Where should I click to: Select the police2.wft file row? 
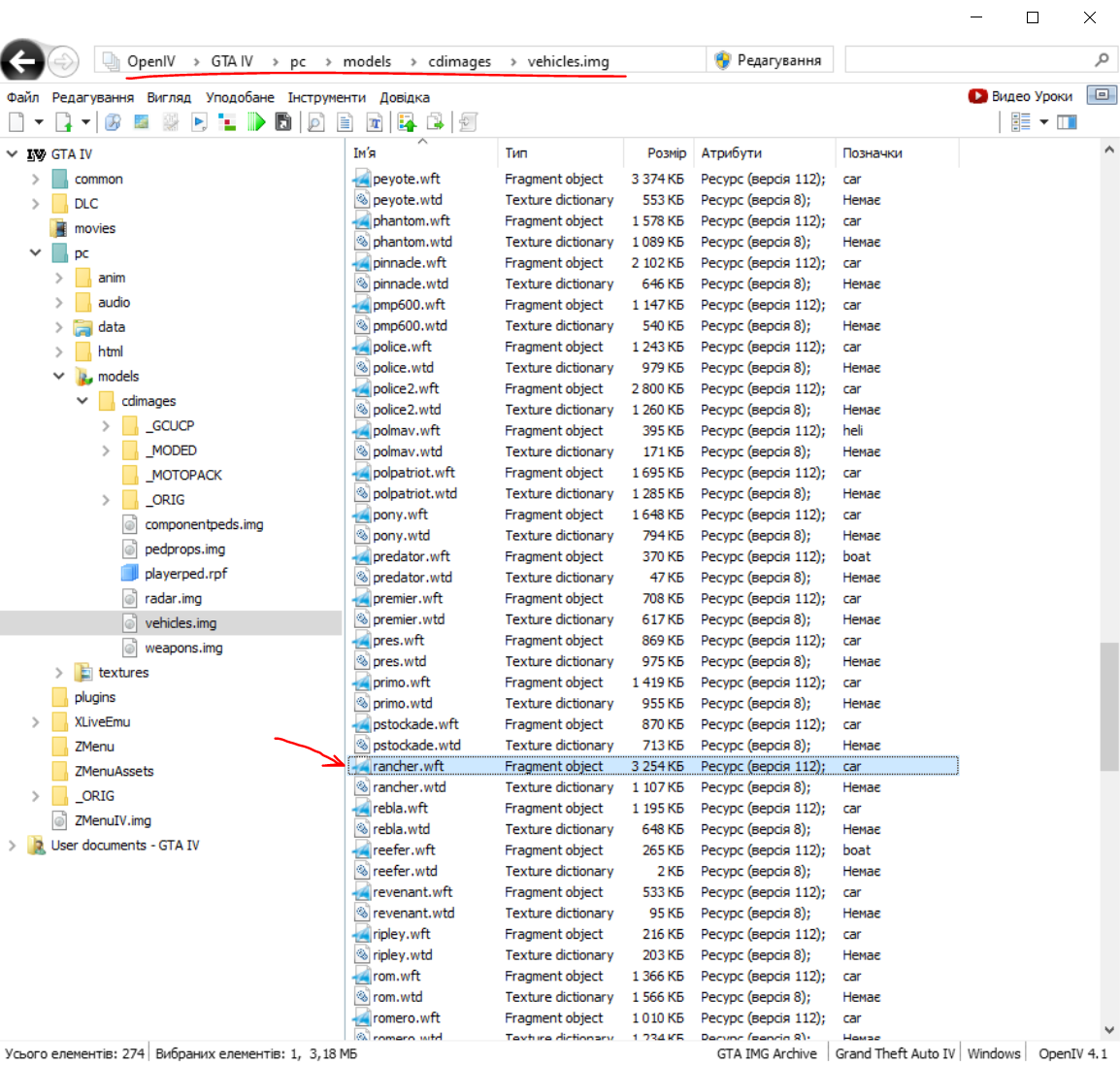pos(653,388)
